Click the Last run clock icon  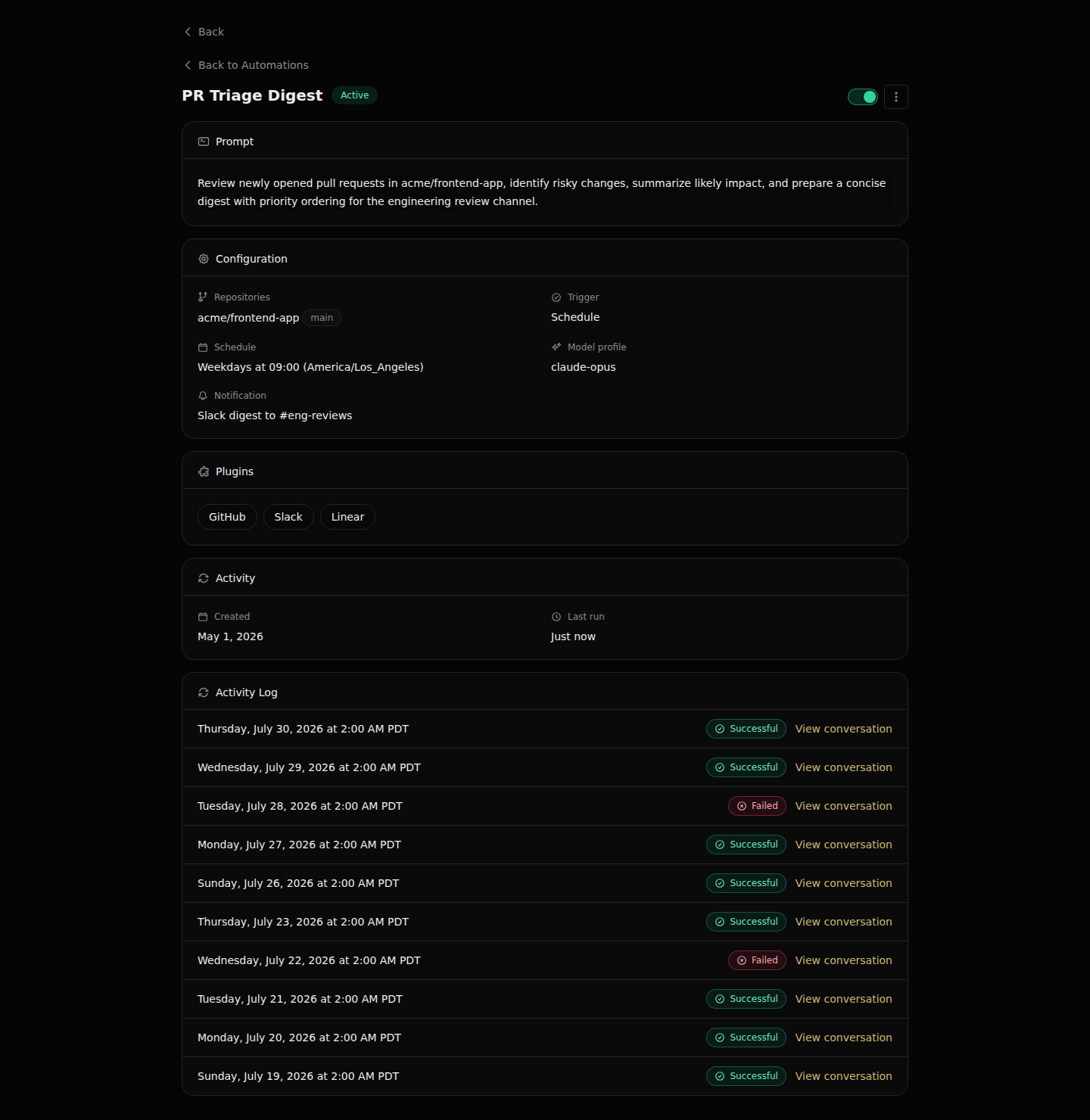[x=556, y=617]
